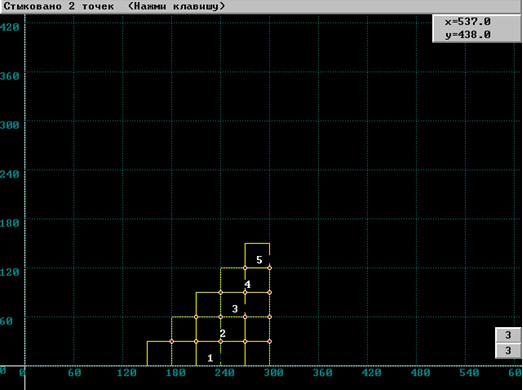Select element label 2 in the mesh
The image size is (523, 390).
click(222, 333)
